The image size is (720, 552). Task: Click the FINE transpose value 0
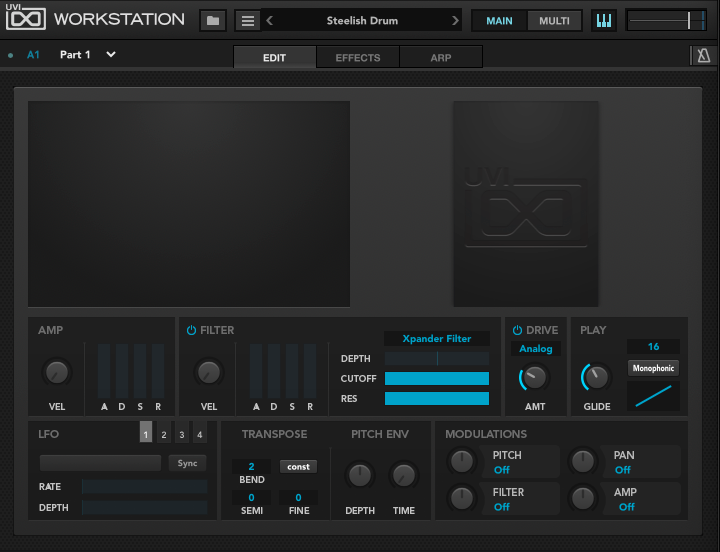298,497
